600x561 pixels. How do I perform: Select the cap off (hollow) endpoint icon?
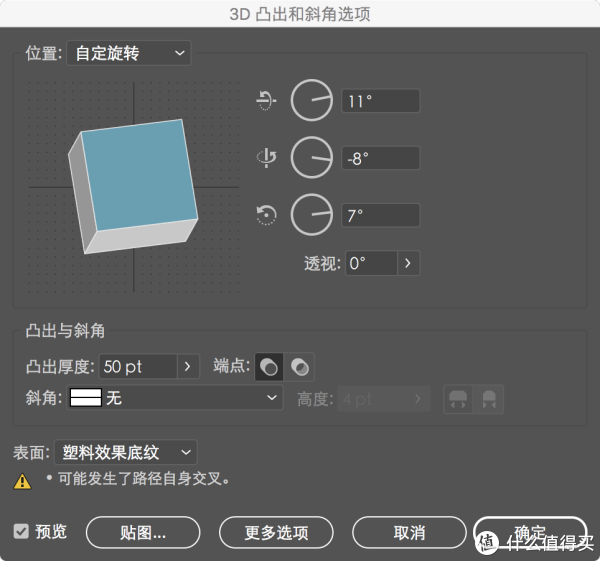(x=299, y=367)
